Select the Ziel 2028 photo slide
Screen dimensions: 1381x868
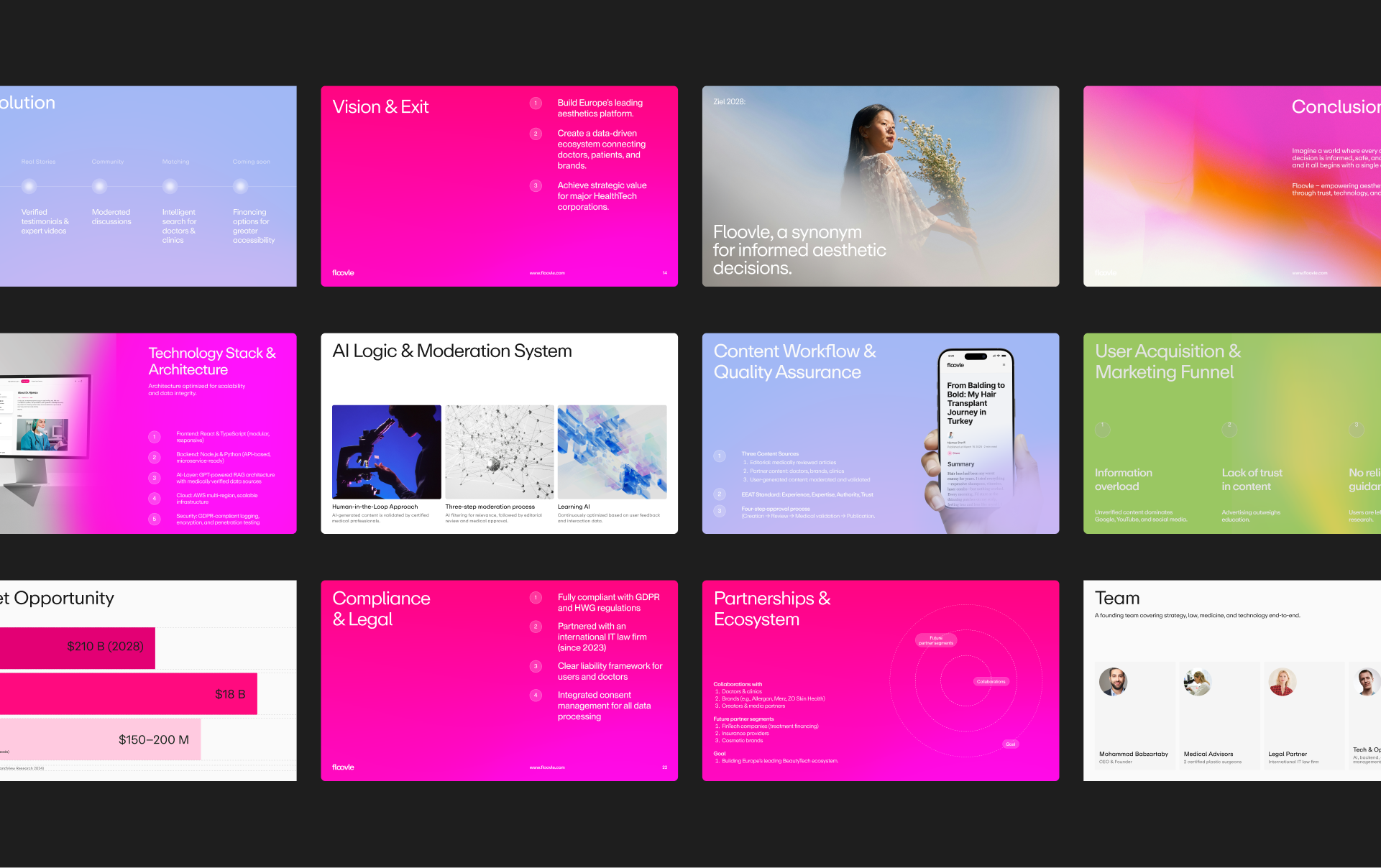click(x=880, y=186)
